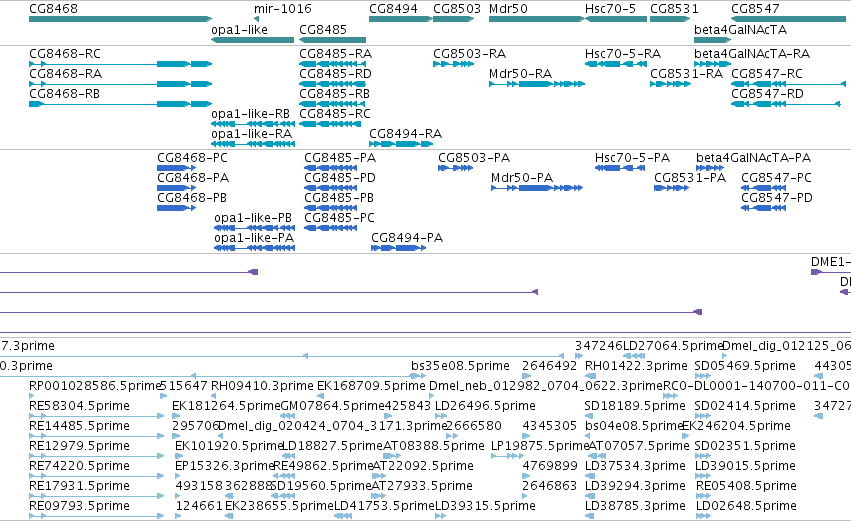The image size is (851, 521).
Task: Click the CG8494-PA protein label
Action: pyautogui.click(x=407, y=238)
